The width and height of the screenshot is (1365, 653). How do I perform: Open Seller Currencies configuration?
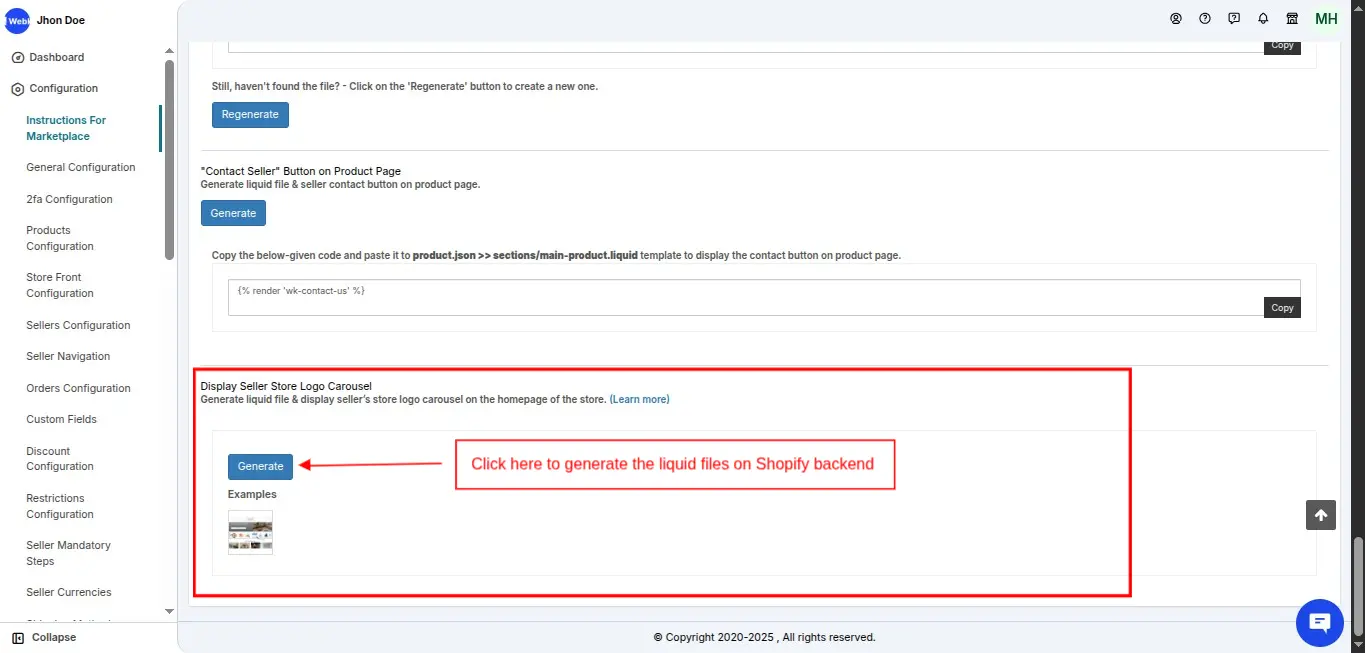pyautogui.click(x=68, y=592)
